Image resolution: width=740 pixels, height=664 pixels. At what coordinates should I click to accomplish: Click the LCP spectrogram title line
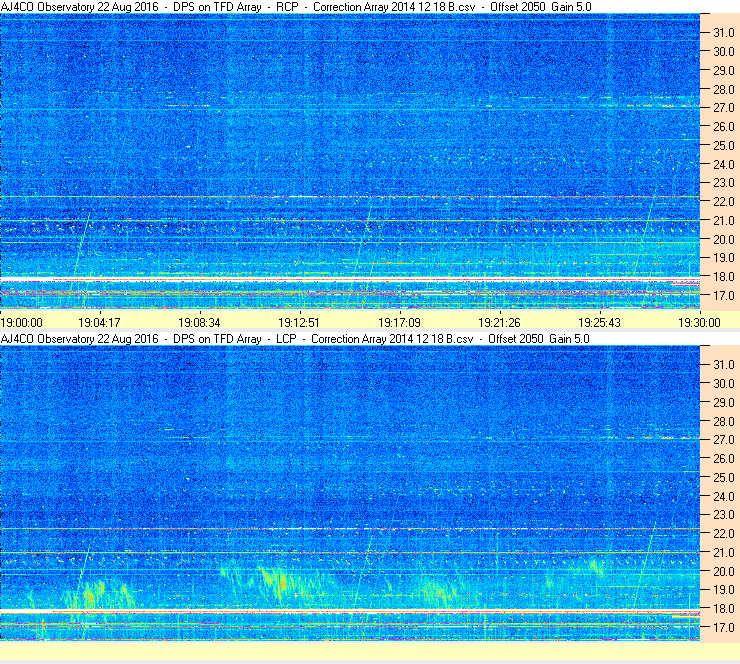click(x=295, y=339)
